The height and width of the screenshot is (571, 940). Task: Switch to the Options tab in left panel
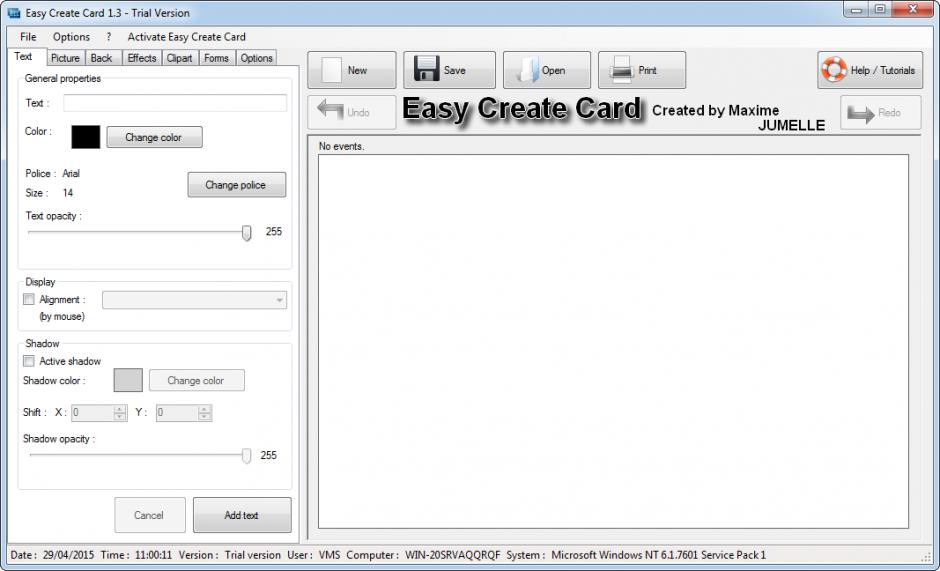[257, 58]
